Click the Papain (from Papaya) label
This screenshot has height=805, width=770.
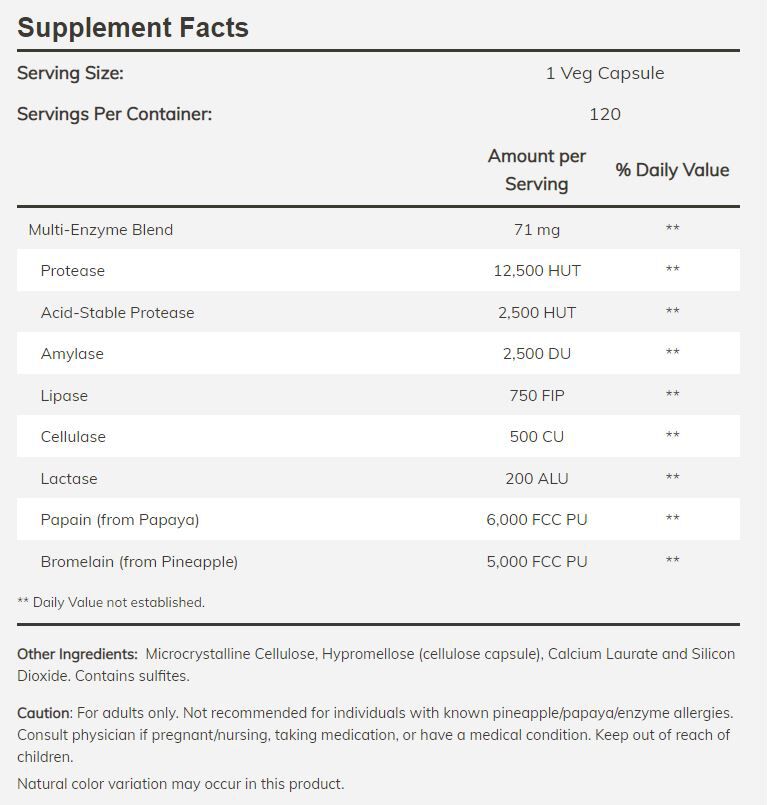[120, 520]
